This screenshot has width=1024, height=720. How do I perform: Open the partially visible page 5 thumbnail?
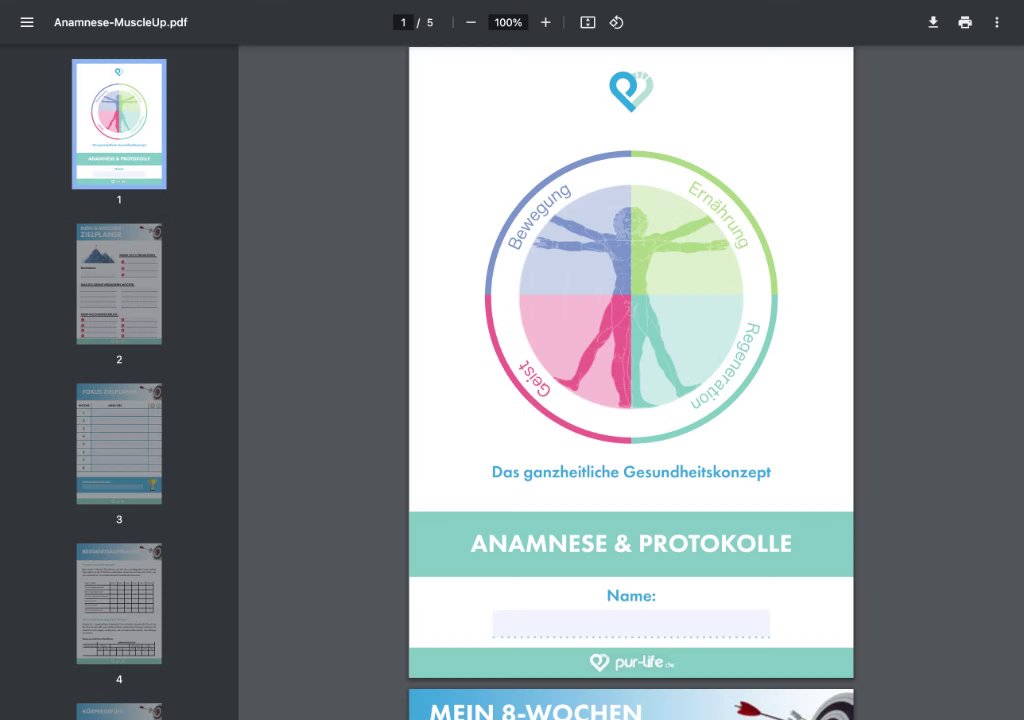point(119,712)
